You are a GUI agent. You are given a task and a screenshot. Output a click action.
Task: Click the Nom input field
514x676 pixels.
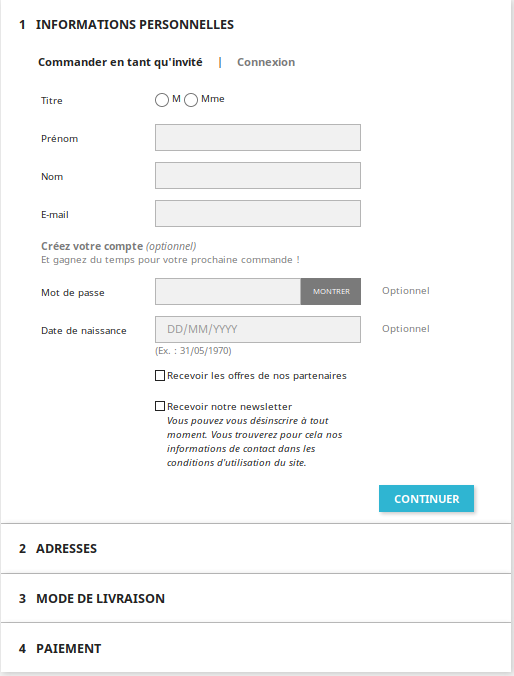[258, 175]
